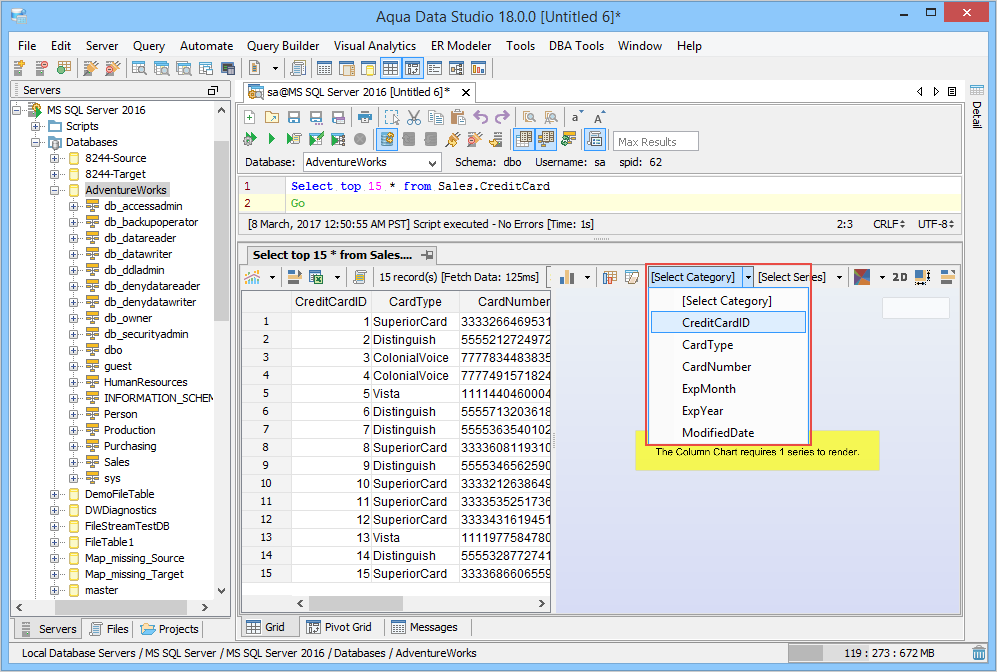Toggle the highlighted Grid layout icon in main toolbar
This screenshot has width=997, height=672.
(x=390, y=68)
